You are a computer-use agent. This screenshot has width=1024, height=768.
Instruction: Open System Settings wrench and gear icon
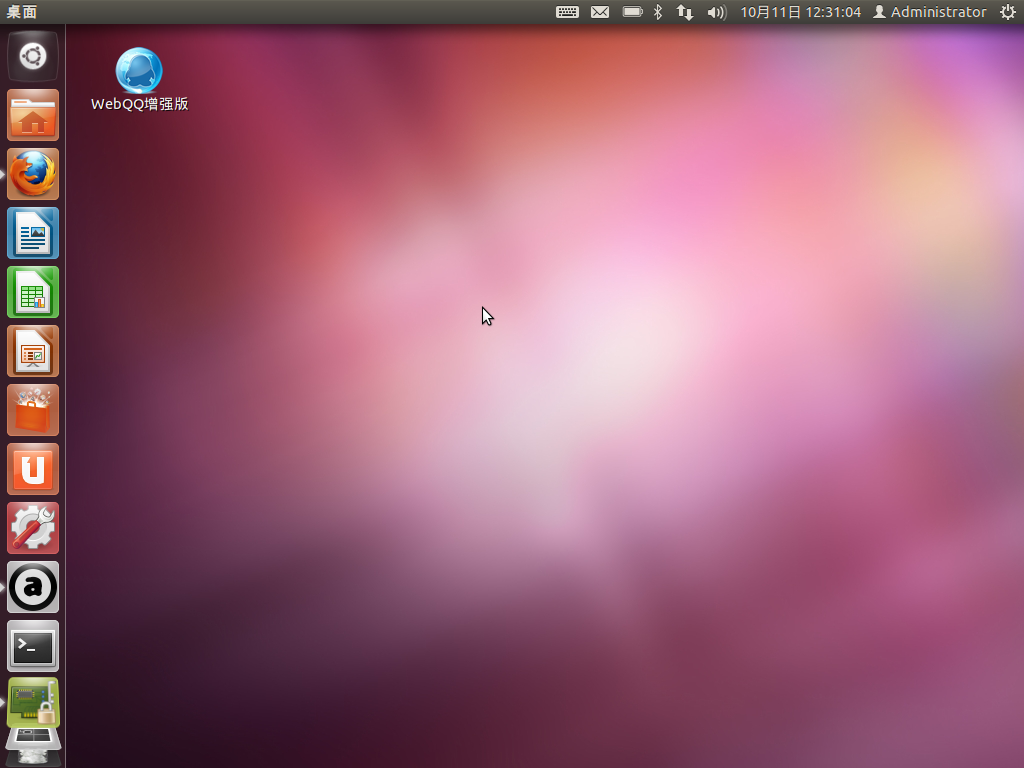[x=33, y=528]
